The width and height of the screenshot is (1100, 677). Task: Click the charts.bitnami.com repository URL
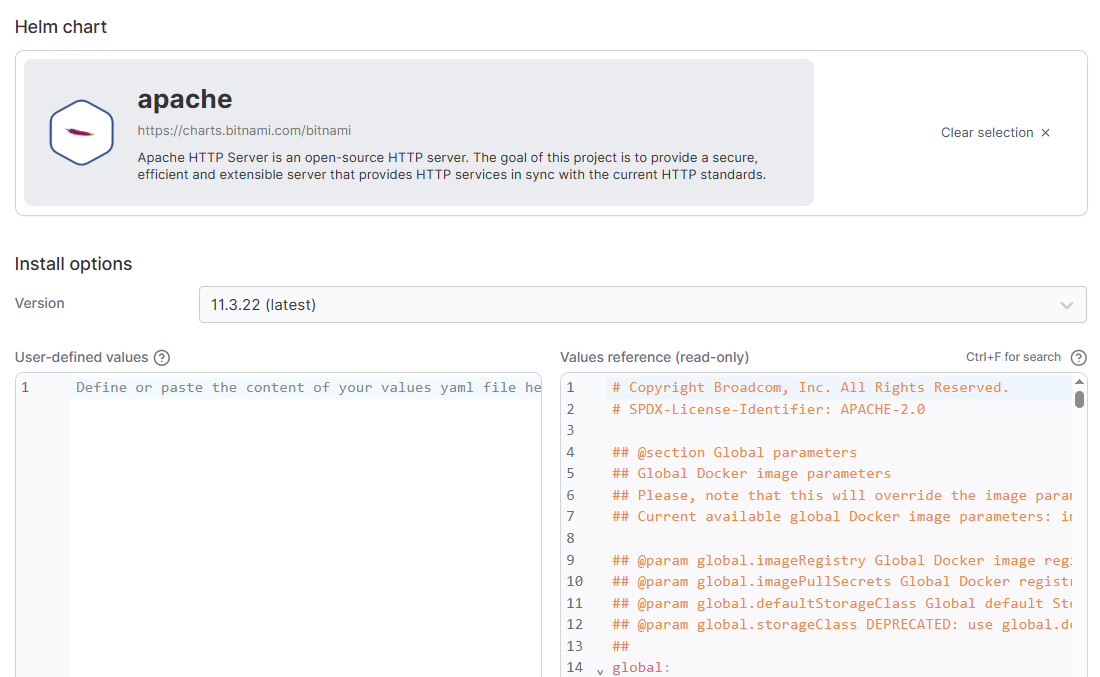pyautogui.click(x=244, y=130)
